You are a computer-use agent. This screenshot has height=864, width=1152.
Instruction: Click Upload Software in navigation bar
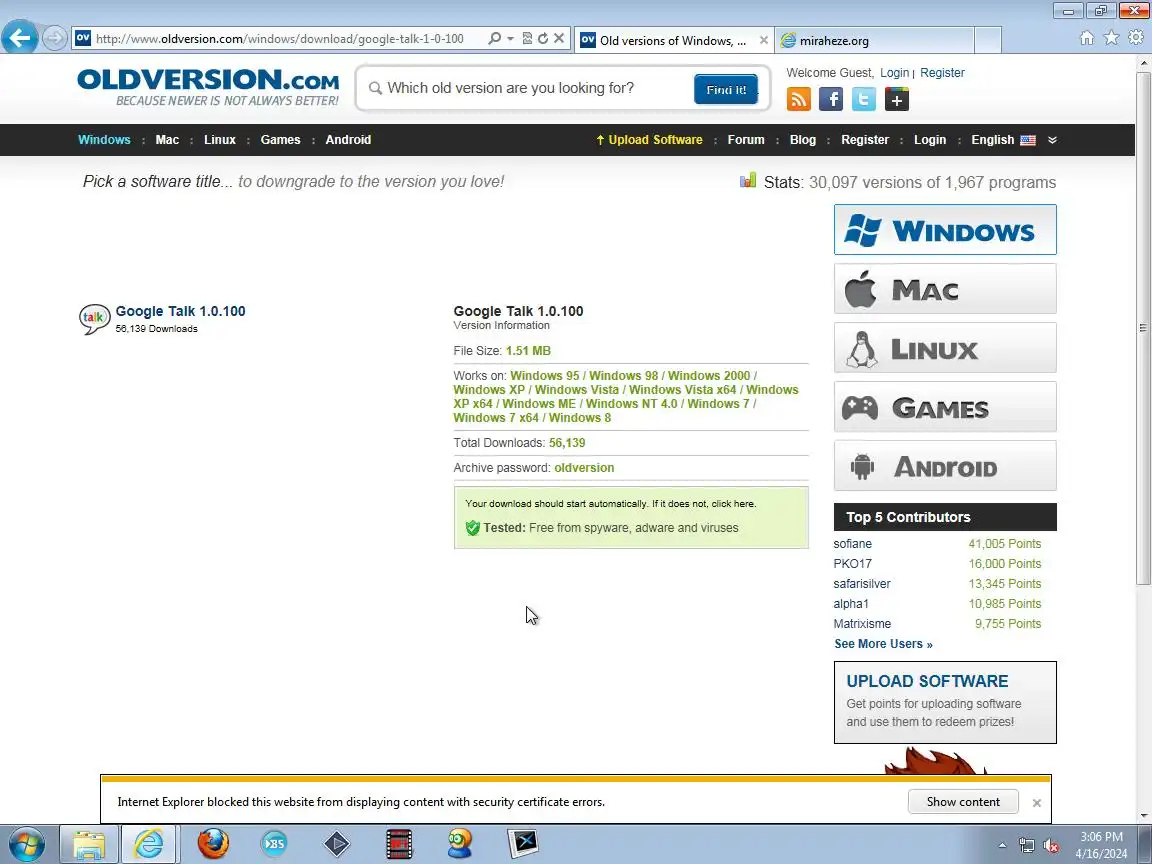coord(649,140)
